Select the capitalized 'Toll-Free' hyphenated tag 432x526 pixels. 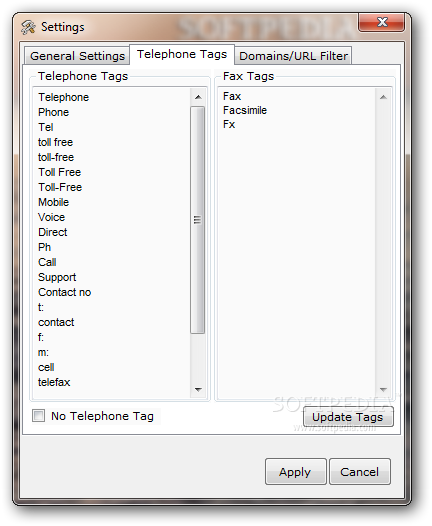click(x=60, y=187)
